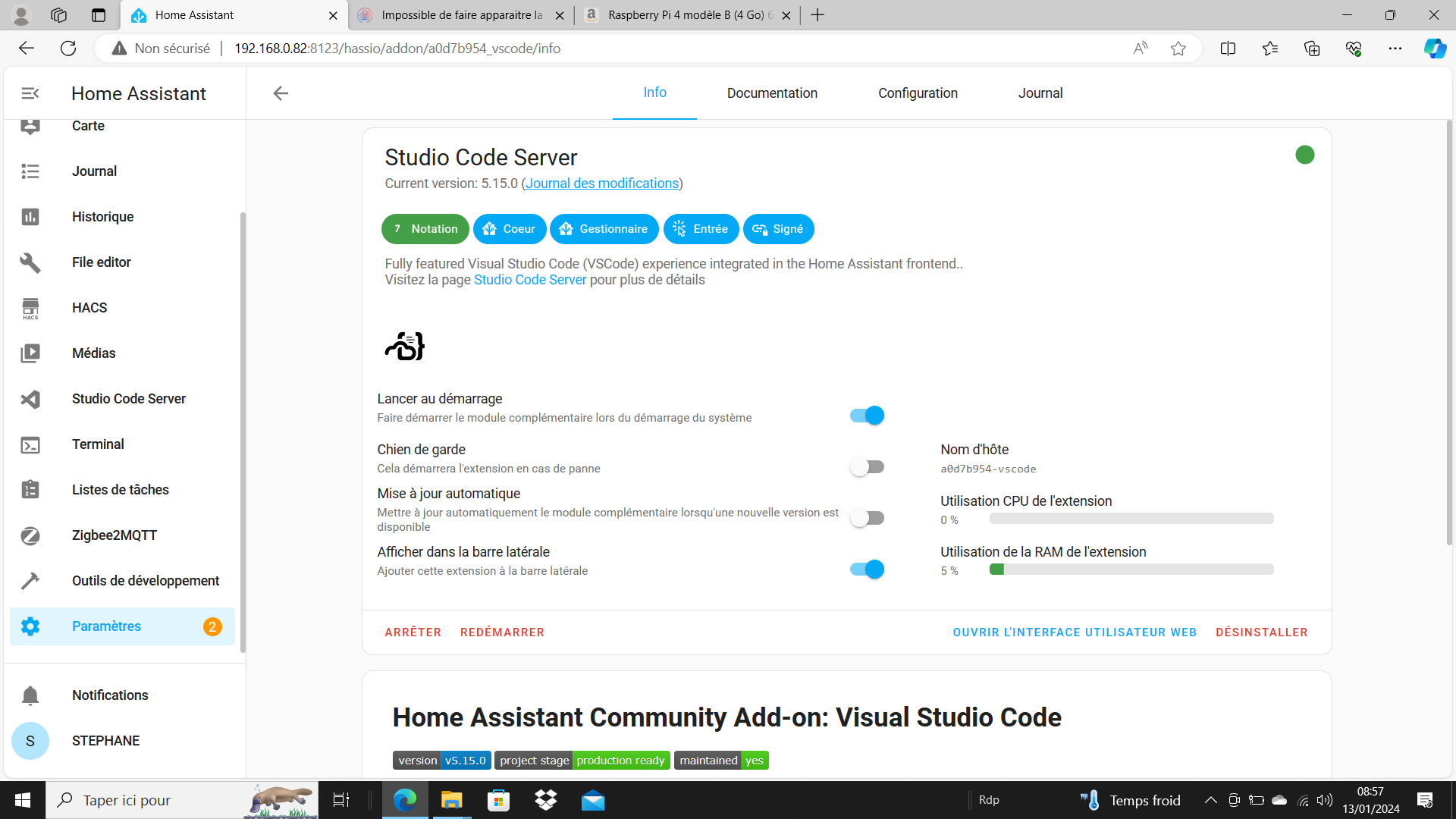The width and height of the screenshot is (1456, 819).
Task: Open Outils de développement hammer icon
Action: pyautogui.click(x=30, y=581)
